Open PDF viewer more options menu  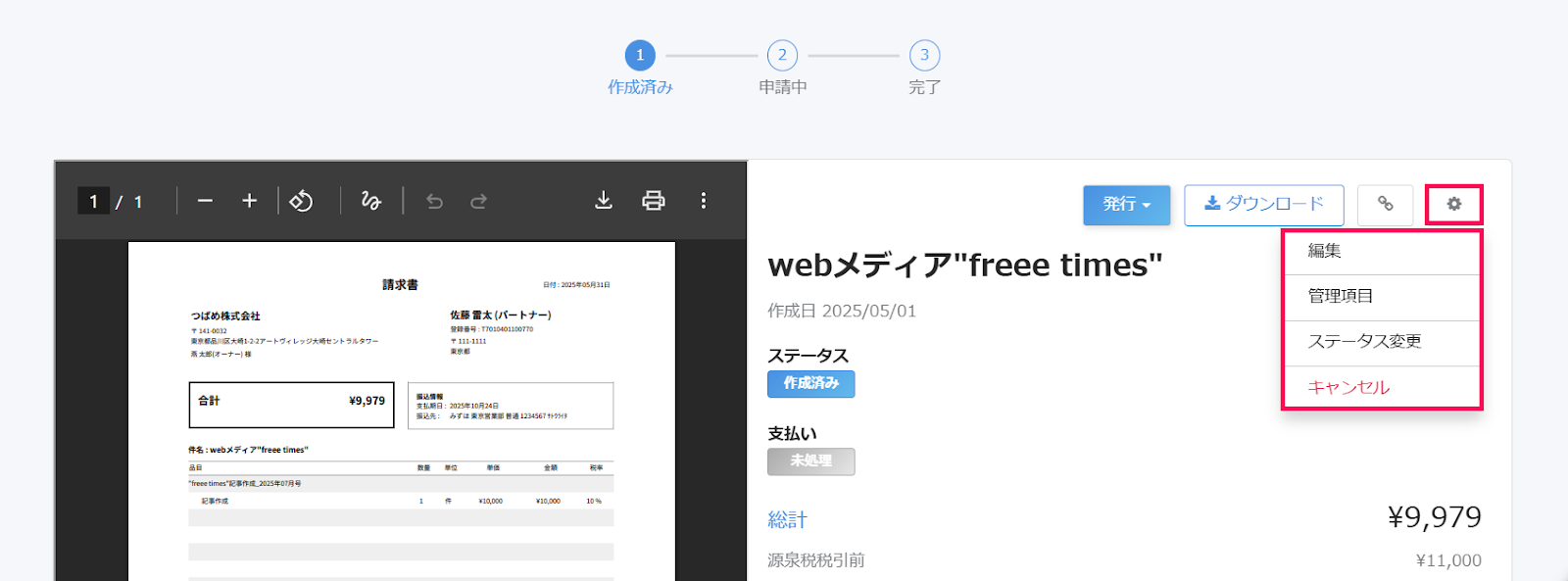[x=704, y=201]
